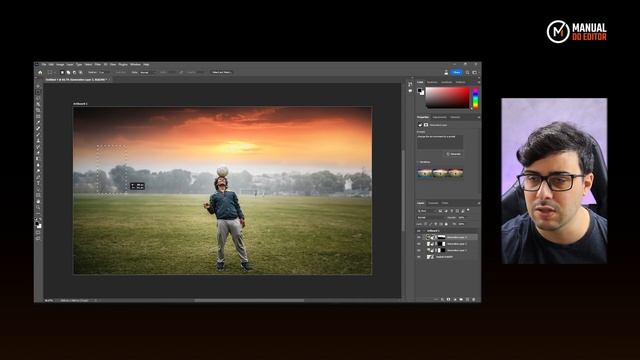This screenshot has height=360, width=640.
Task: Select the Spot Healing Brush tool
Action: (38, 129)
